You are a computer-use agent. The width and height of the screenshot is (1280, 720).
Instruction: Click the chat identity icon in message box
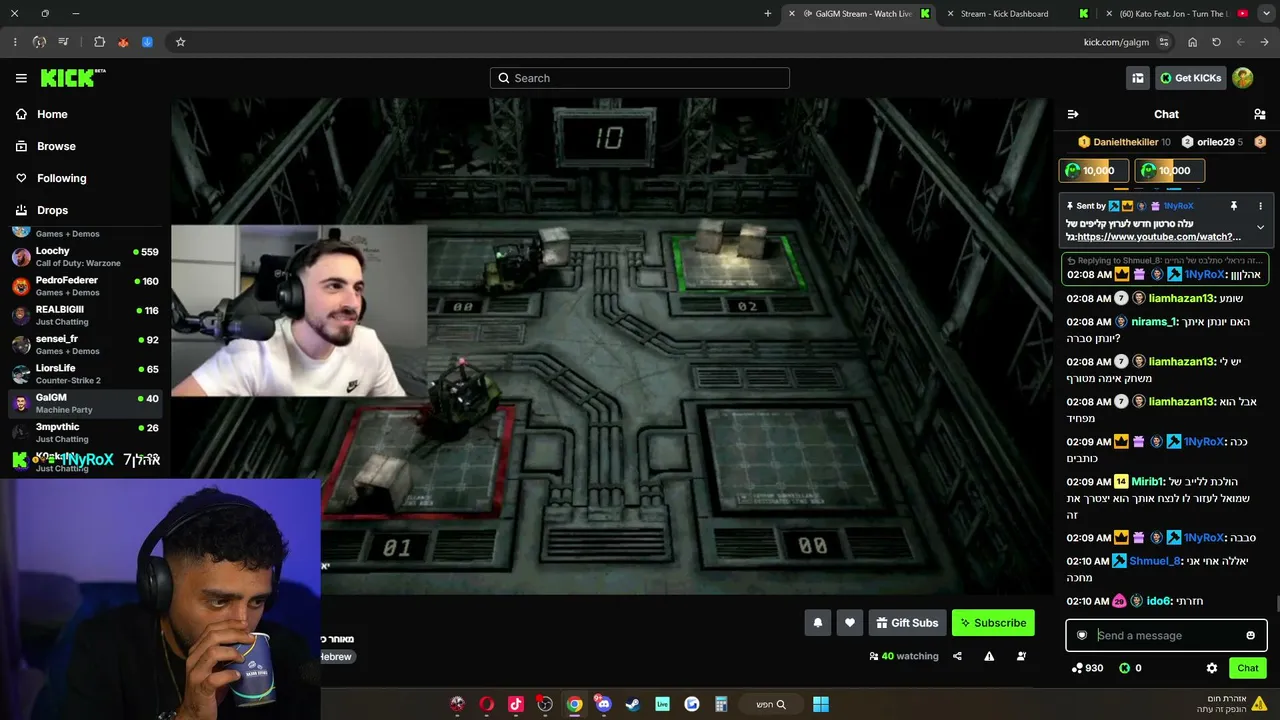tap(1082, 636)
